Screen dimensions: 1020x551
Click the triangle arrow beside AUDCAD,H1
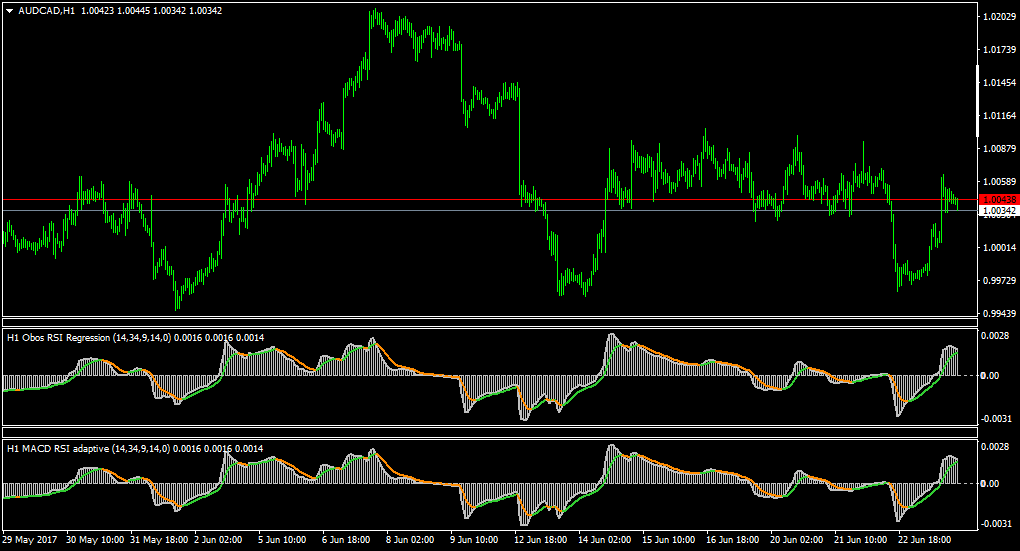(10, 11)
